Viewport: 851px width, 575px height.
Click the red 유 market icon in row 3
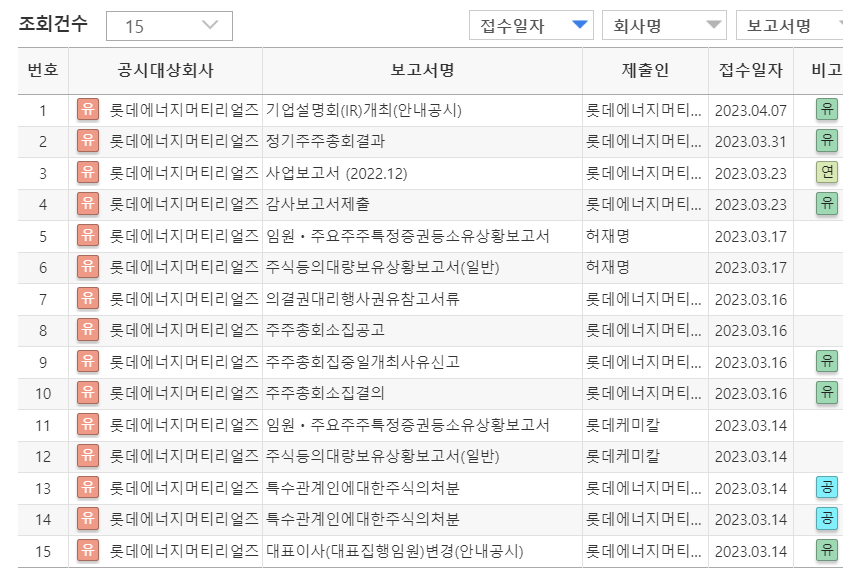click(87, 173)
